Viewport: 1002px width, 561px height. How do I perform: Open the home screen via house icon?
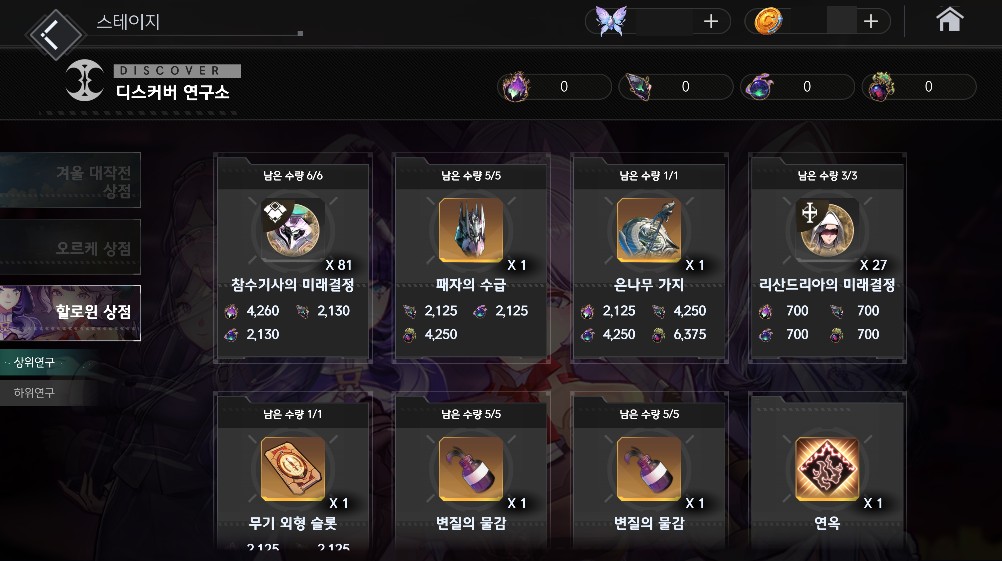950,20
